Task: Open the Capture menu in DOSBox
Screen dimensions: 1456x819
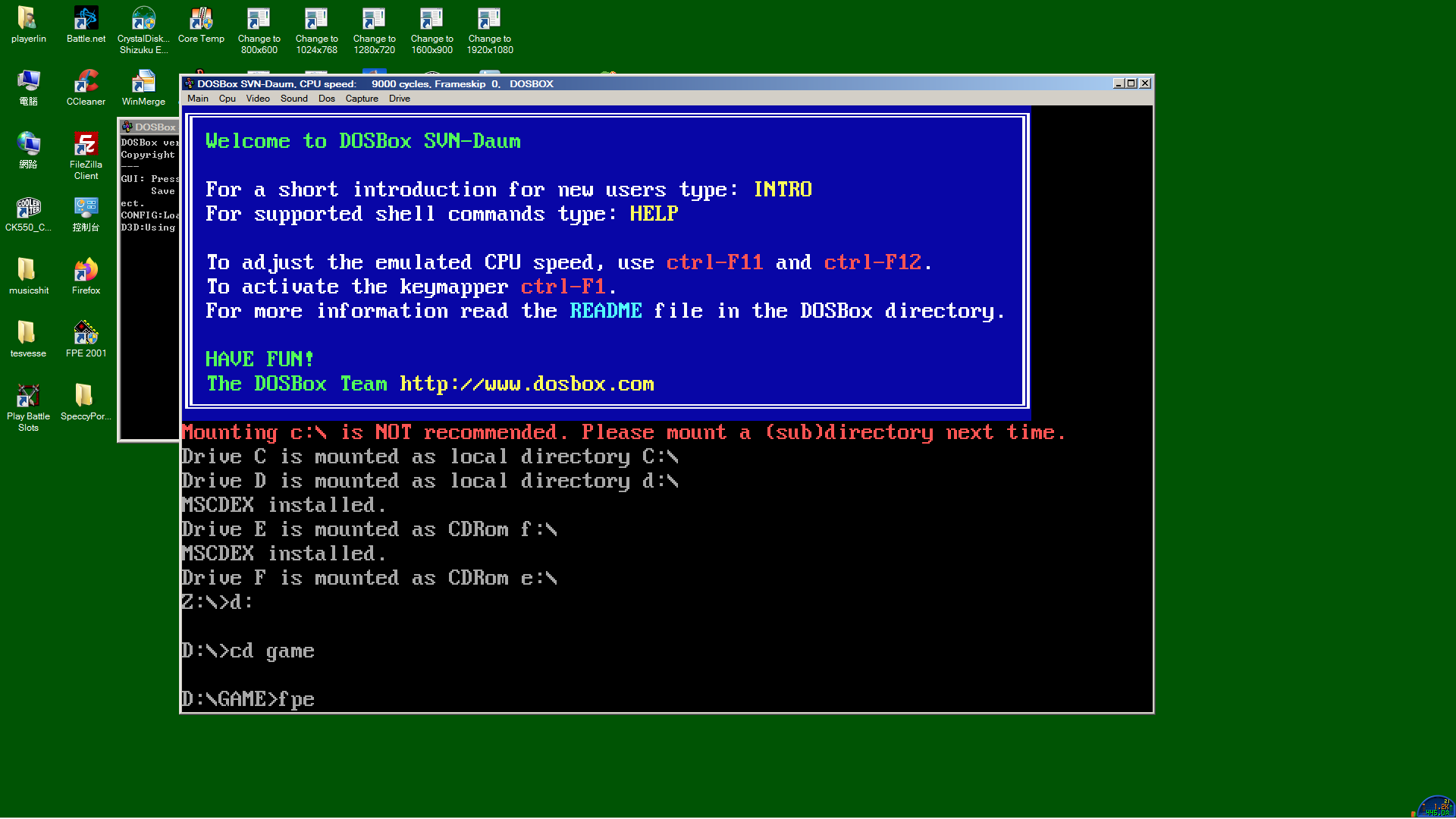Action: 362,98
